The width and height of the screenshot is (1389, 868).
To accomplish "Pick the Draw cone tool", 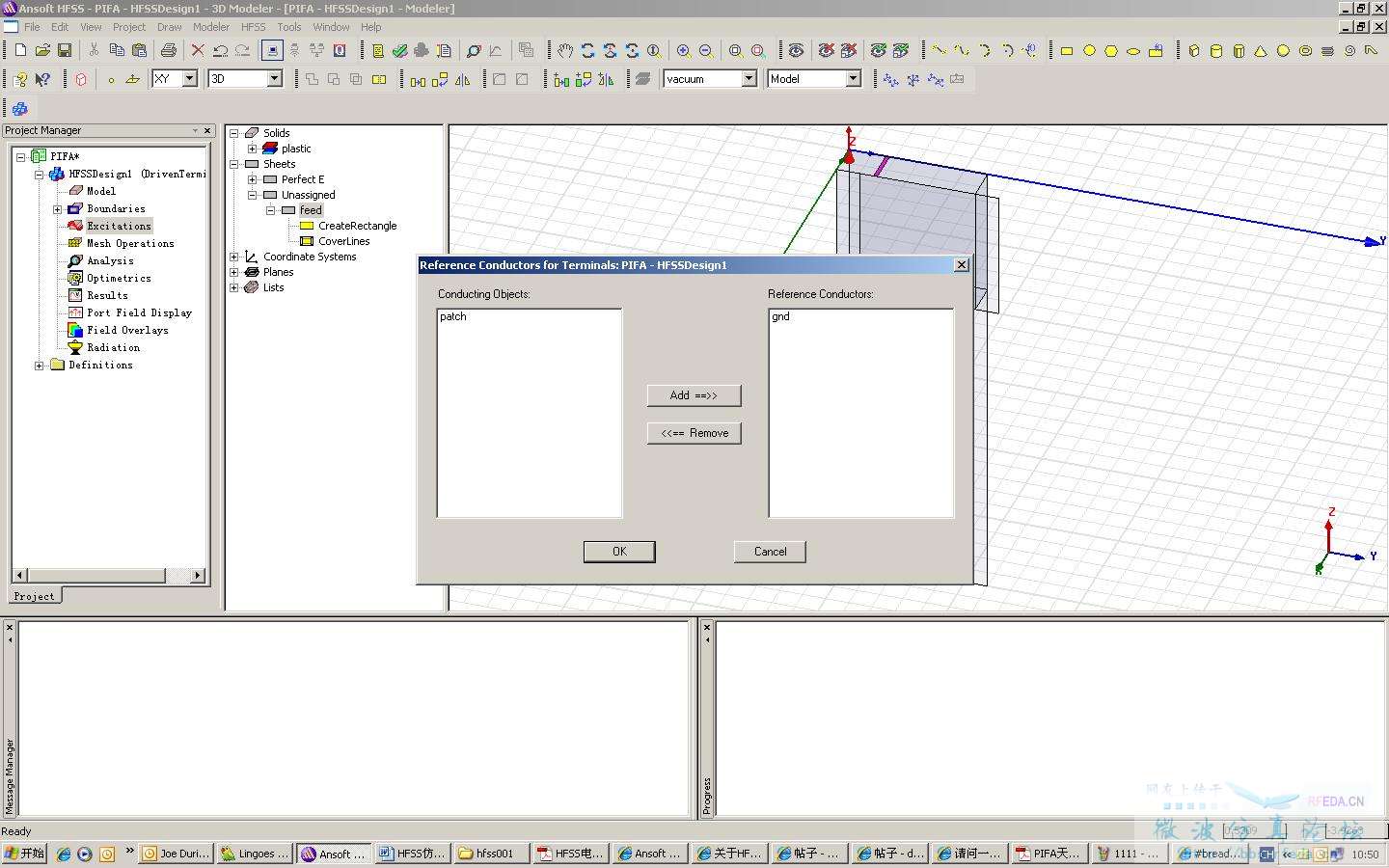I will pyautogui.click(x=1261, y=50).
